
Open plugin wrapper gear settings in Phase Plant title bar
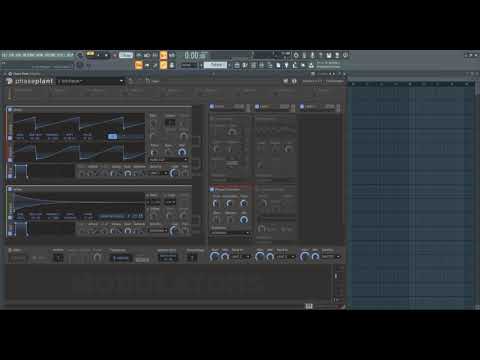[x=10, y=74]
